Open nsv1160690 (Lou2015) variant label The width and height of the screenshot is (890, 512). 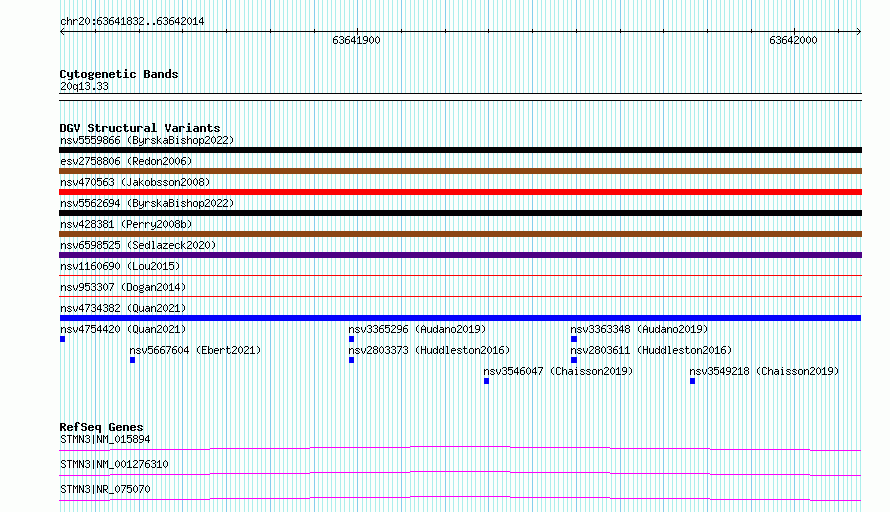coord(120,266)
